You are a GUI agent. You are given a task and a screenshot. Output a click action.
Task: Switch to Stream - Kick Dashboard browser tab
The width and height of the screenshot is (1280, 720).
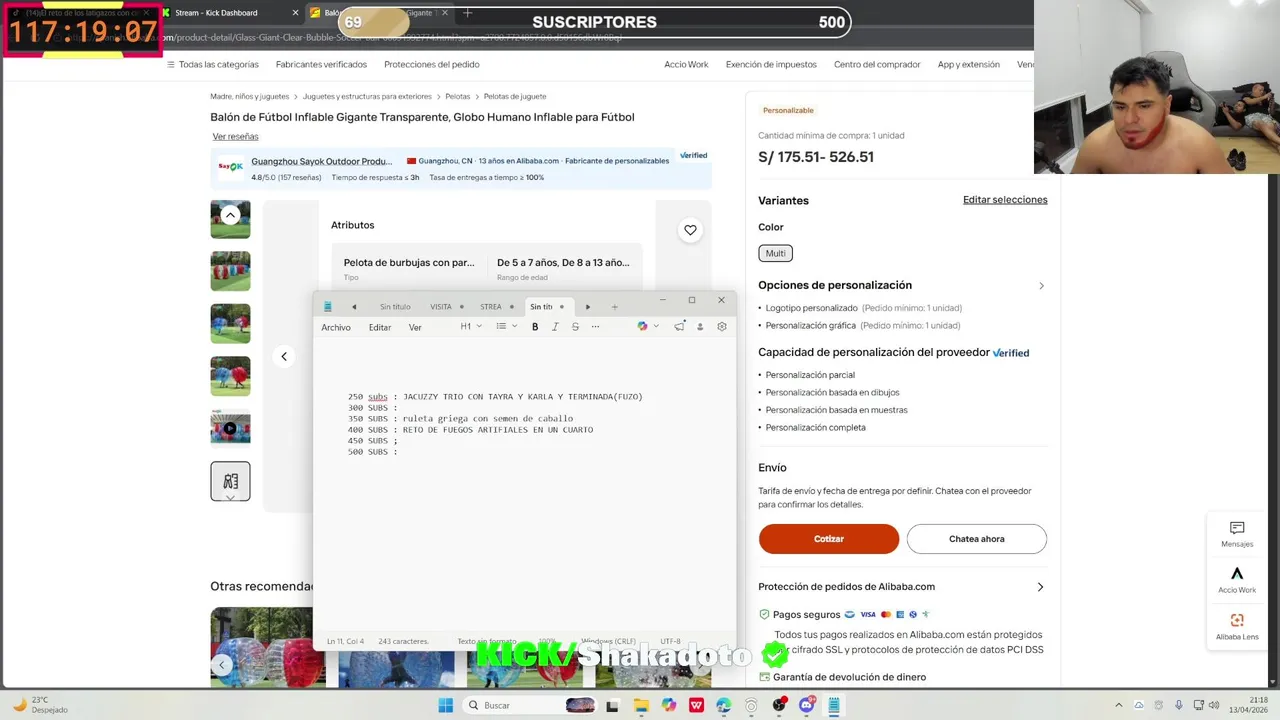point(229,13)
